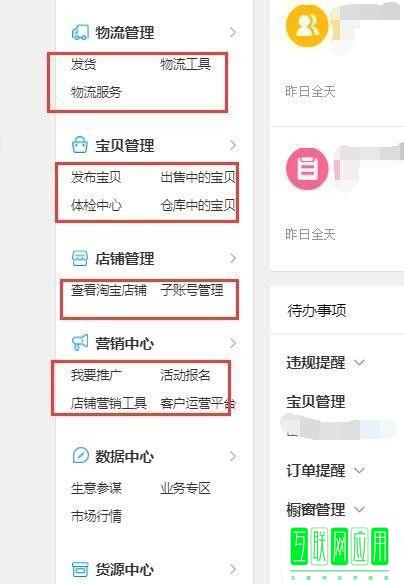Click the box icon beside 货源中心
404x584 pixels.
tap(80, 569)
